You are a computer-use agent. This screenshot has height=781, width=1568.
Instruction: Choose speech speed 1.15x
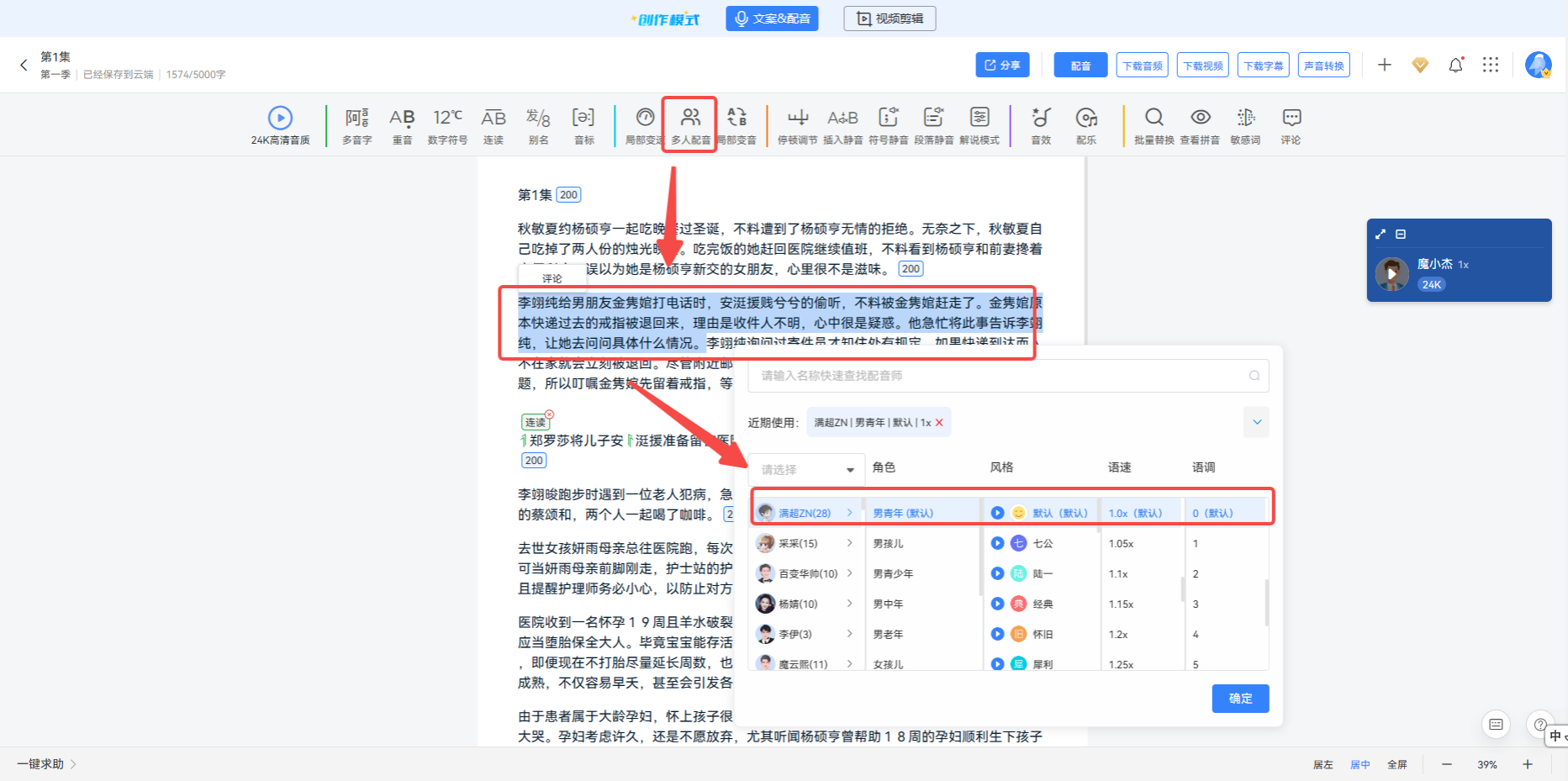pos(1121,604)
